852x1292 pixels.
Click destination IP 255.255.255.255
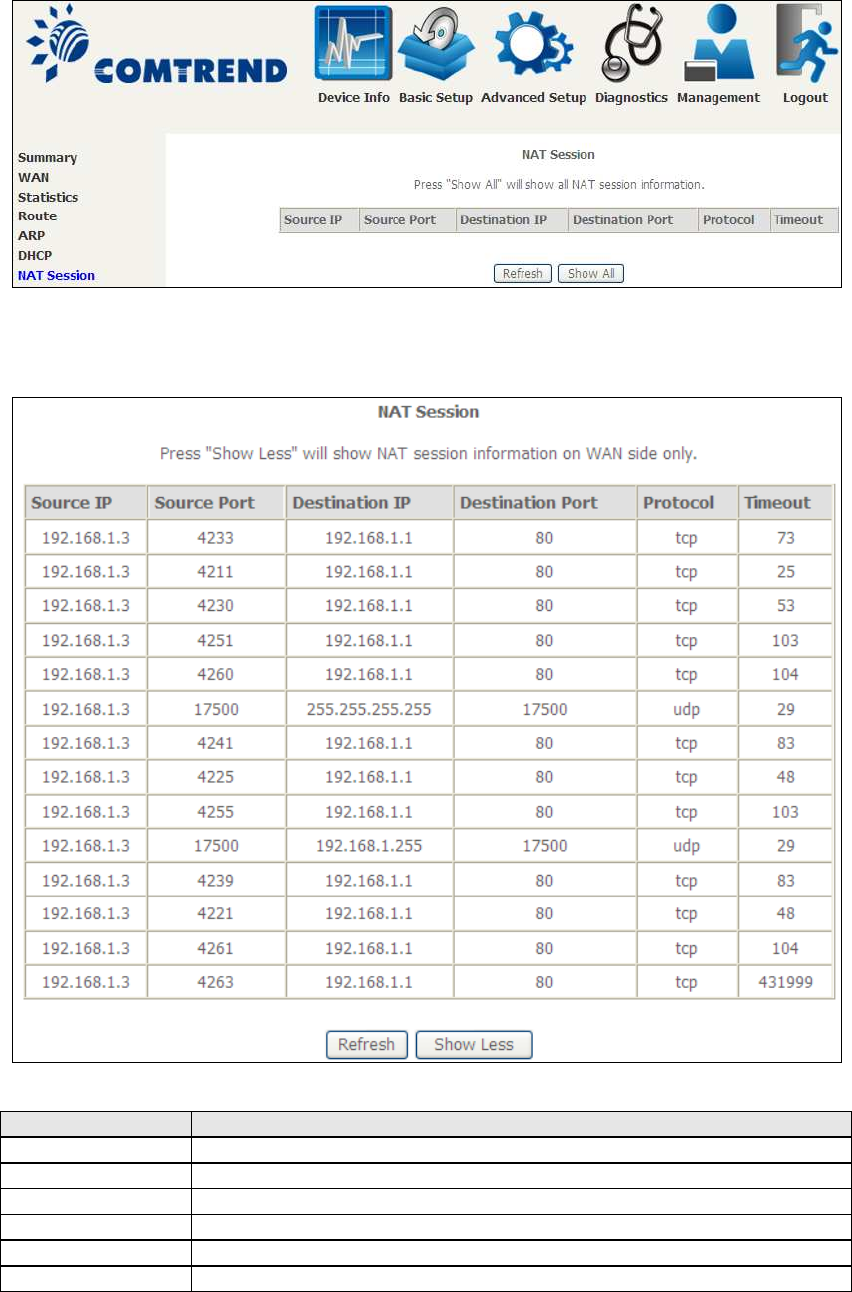(x=369, y=709)
